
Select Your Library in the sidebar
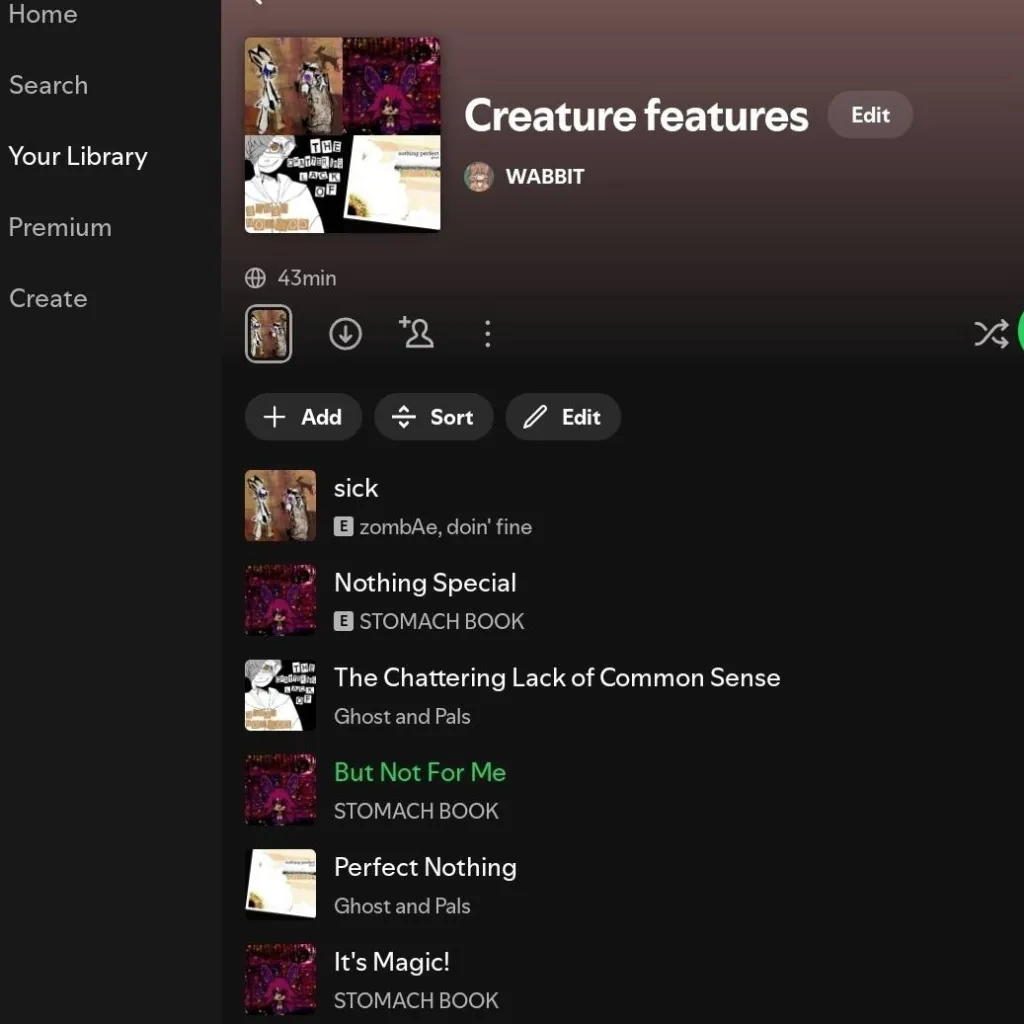pyautogui.click(x=78, y=156)
